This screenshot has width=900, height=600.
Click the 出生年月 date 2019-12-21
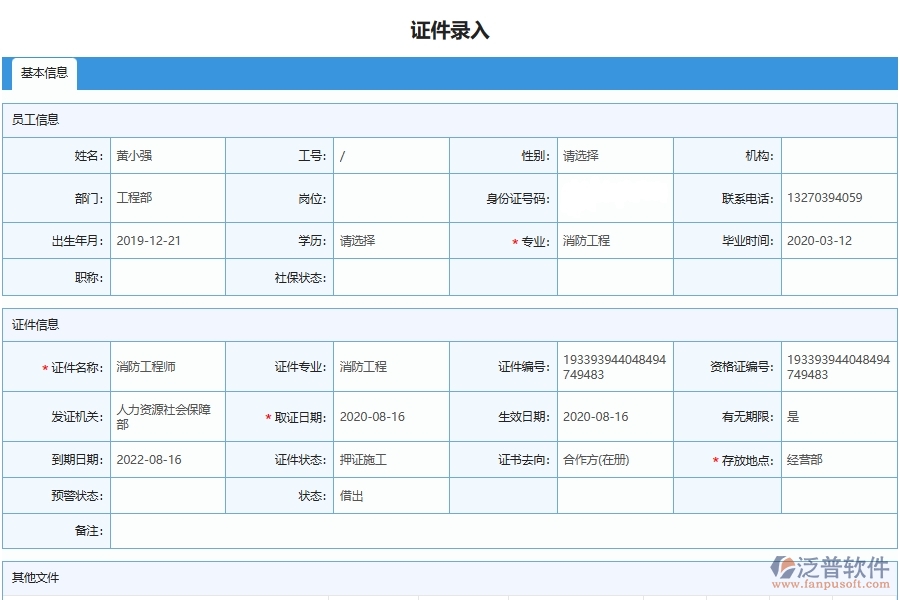coord(168,240)
